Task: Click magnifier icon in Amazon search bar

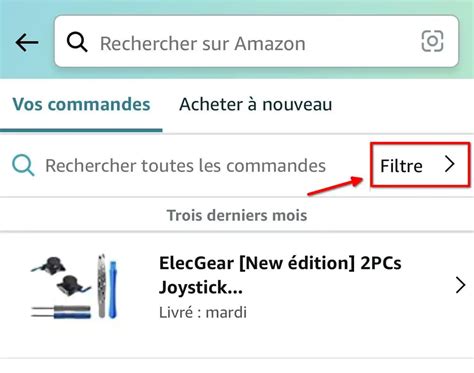Action: [77, 42]
